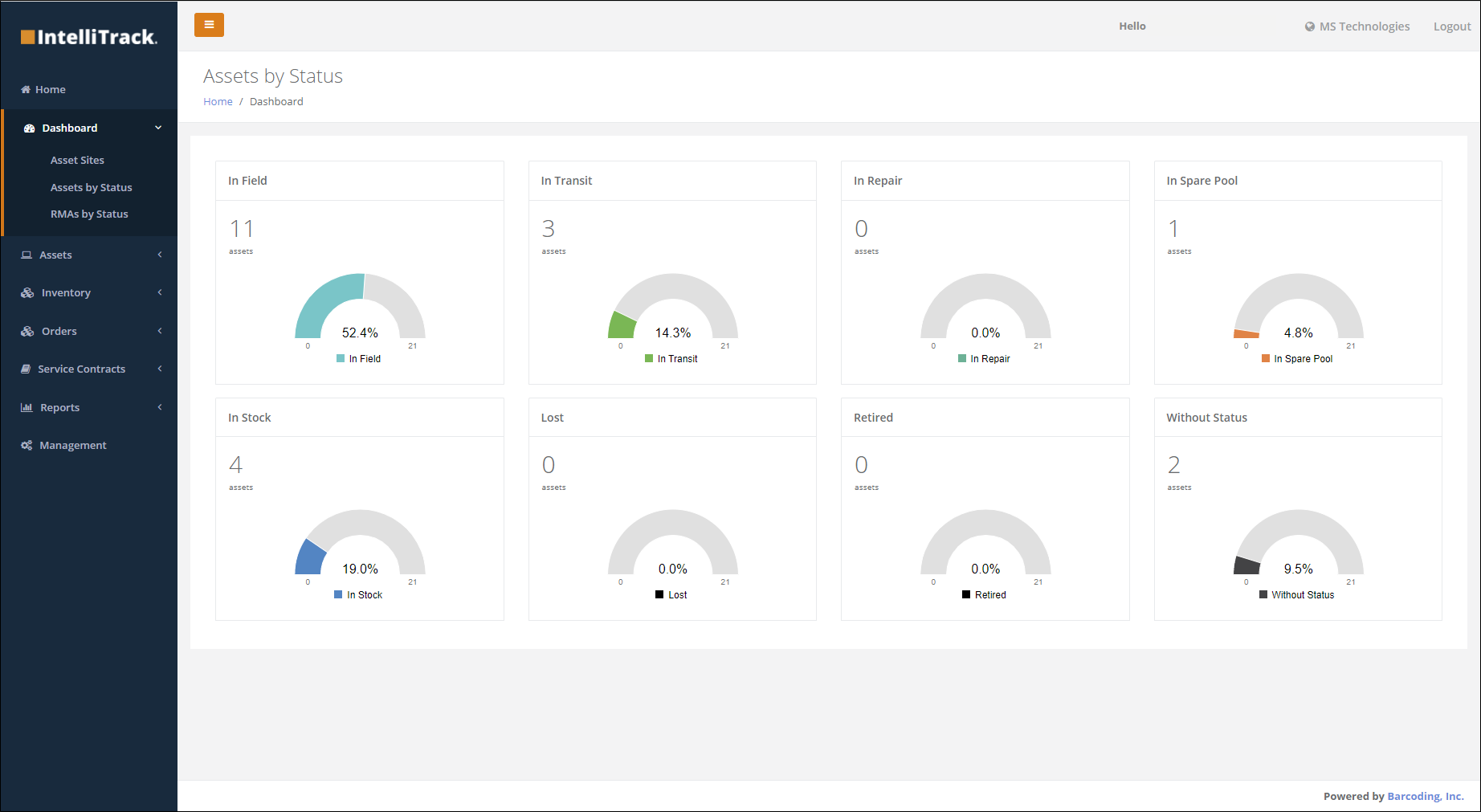The height and width of the screenshot is (812, 1481).
Task: Click the IntelliTrack logo
Action: (88, 37)
